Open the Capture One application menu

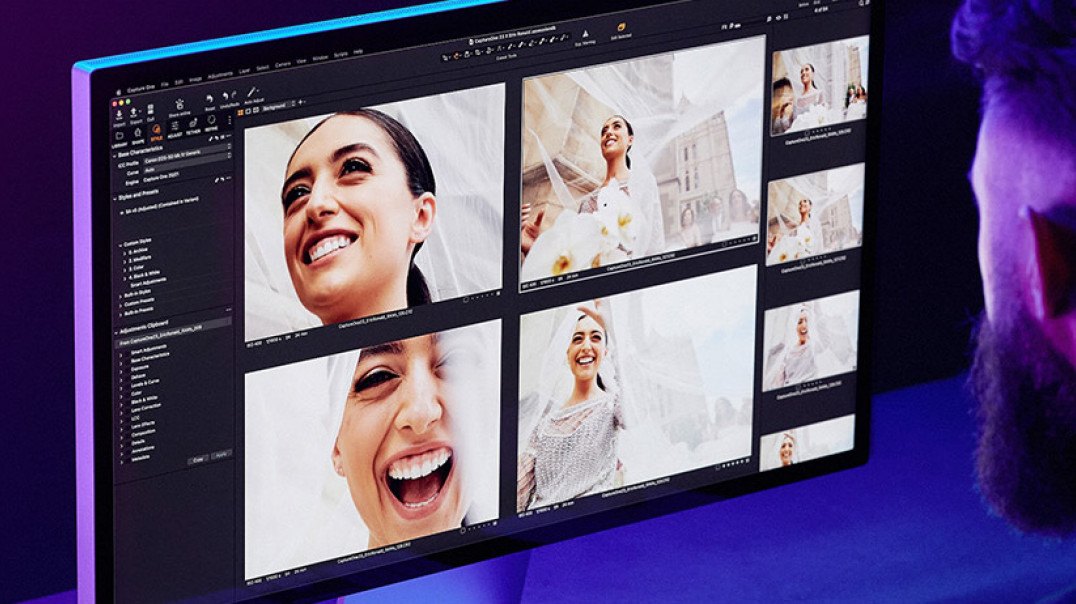coord(141,88)
